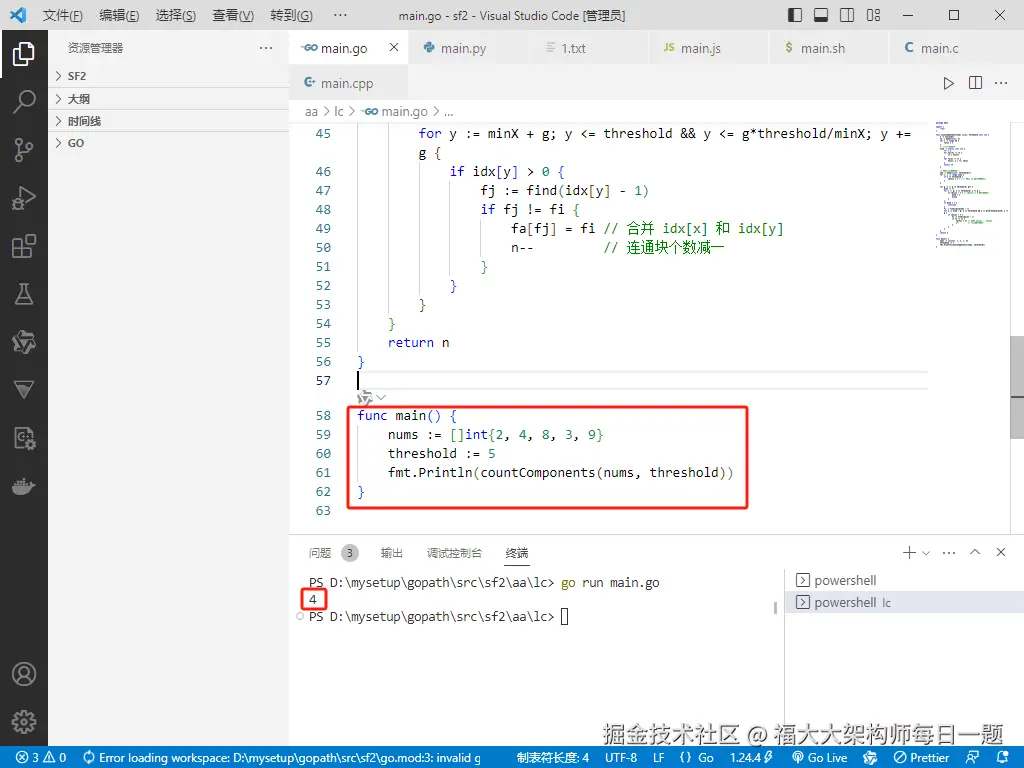
Task: Open the editor More Actions ellipsis
Action: coord(1000,83)
